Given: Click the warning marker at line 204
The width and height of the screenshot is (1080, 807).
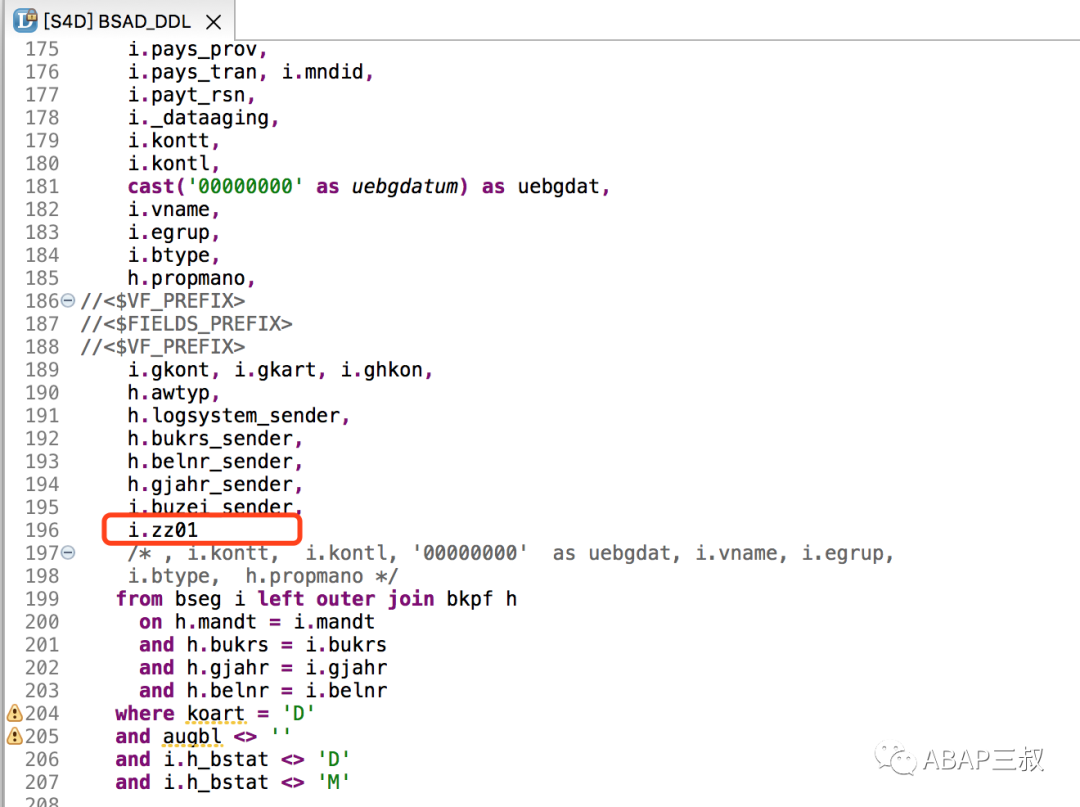Looking at the screenshot, I should point(14,713).
